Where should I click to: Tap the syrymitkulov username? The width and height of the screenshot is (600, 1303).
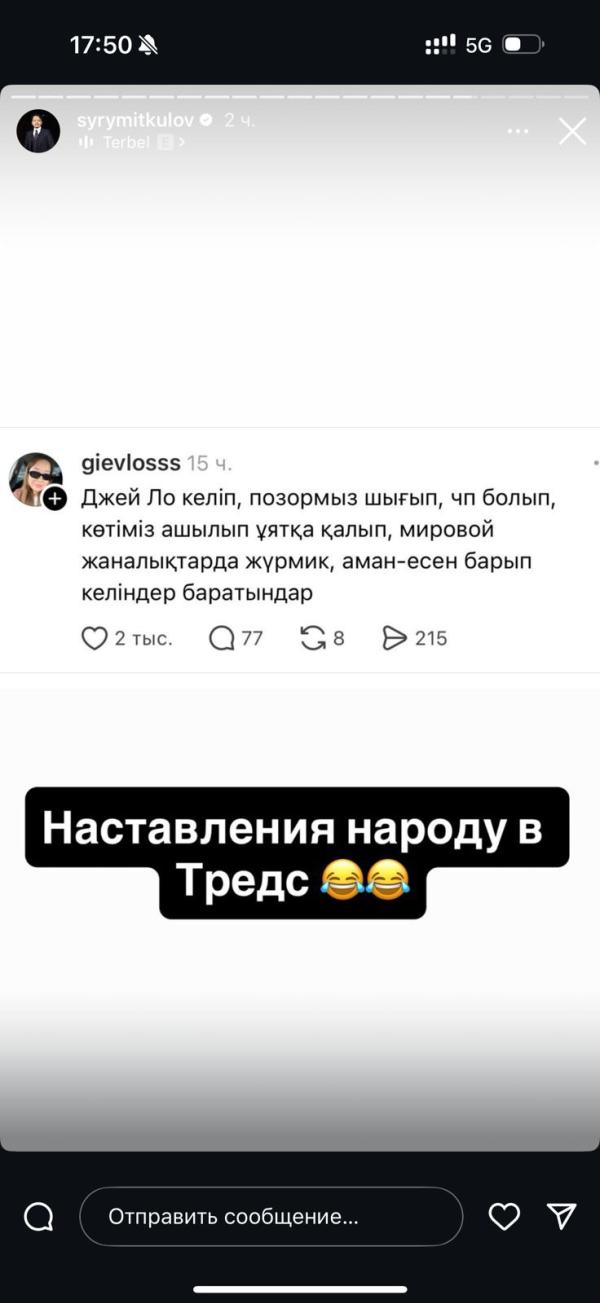(x=136, y=120)
